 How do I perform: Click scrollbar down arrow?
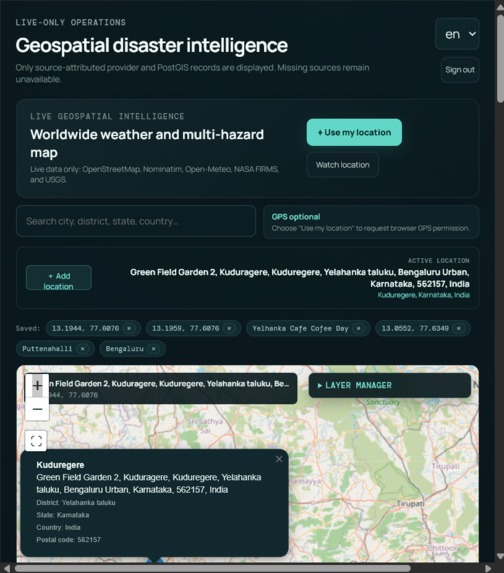click(x=500, y=556)
